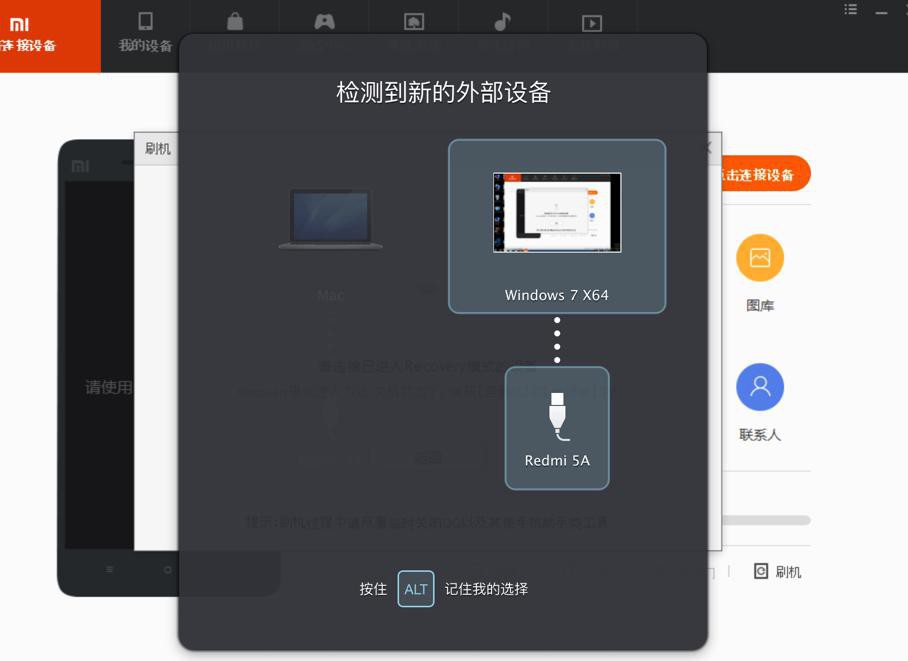This screenshot has height=661, width=908.
Task: Open My Devices tab in Mi assistant
Action: point(145,33)
